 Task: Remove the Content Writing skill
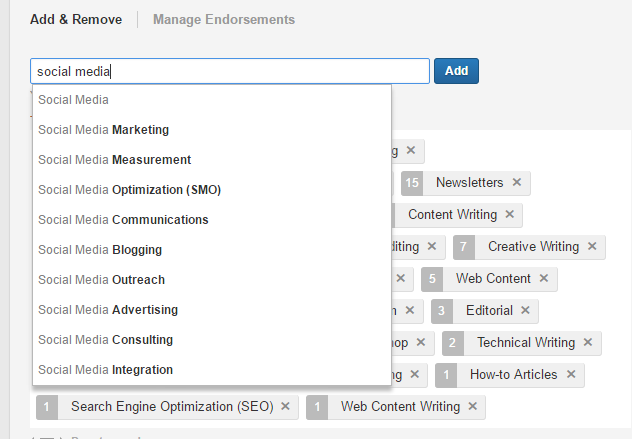pyautogui.click(x=509, y=215)
